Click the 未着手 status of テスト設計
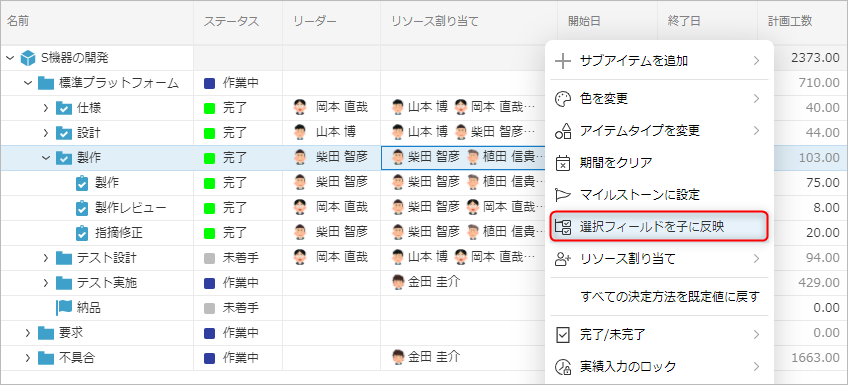 [241, 258]
